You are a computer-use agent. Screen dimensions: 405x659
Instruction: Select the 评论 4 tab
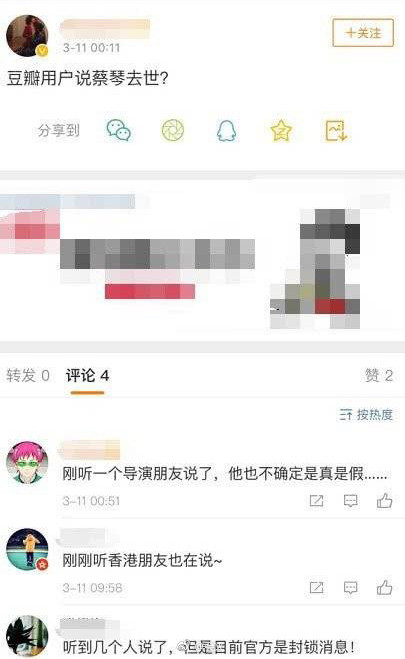point(87,375)
